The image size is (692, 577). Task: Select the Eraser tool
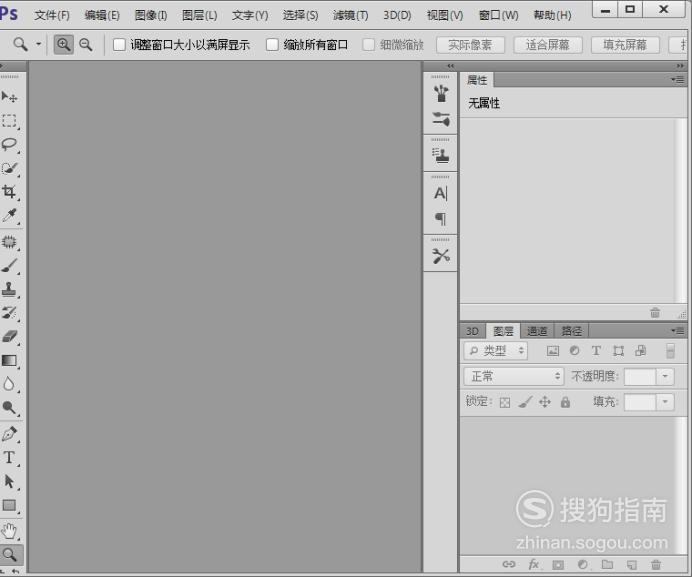click(9, 336)
